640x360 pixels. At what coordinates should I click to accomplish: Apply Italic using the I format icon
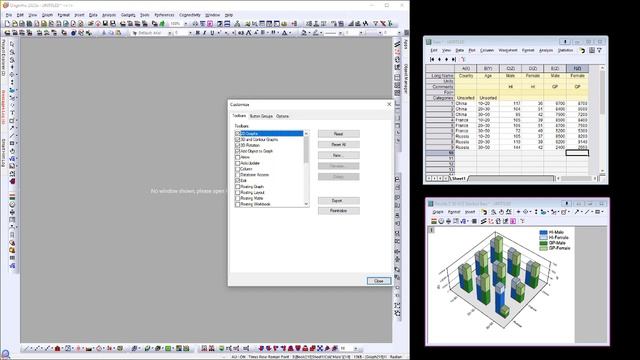click(204, 33)
